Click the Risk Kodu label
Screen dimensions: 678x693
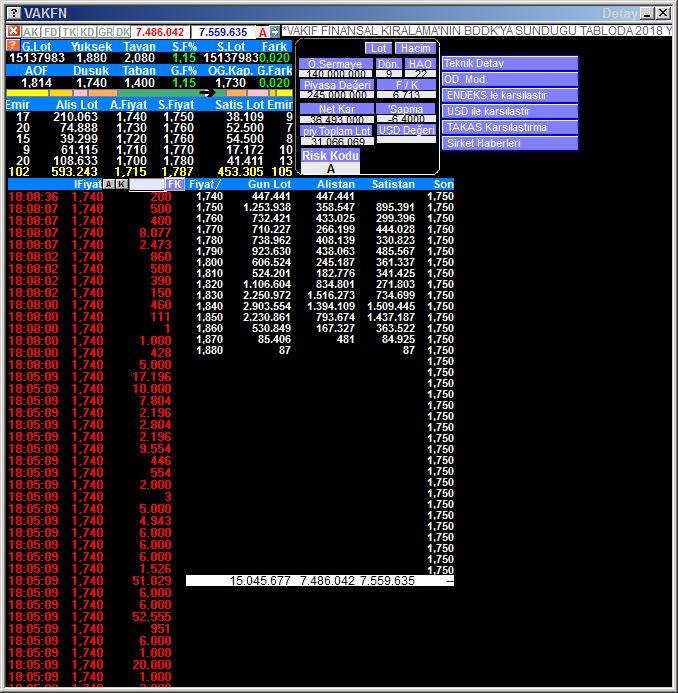coord(330,156)
